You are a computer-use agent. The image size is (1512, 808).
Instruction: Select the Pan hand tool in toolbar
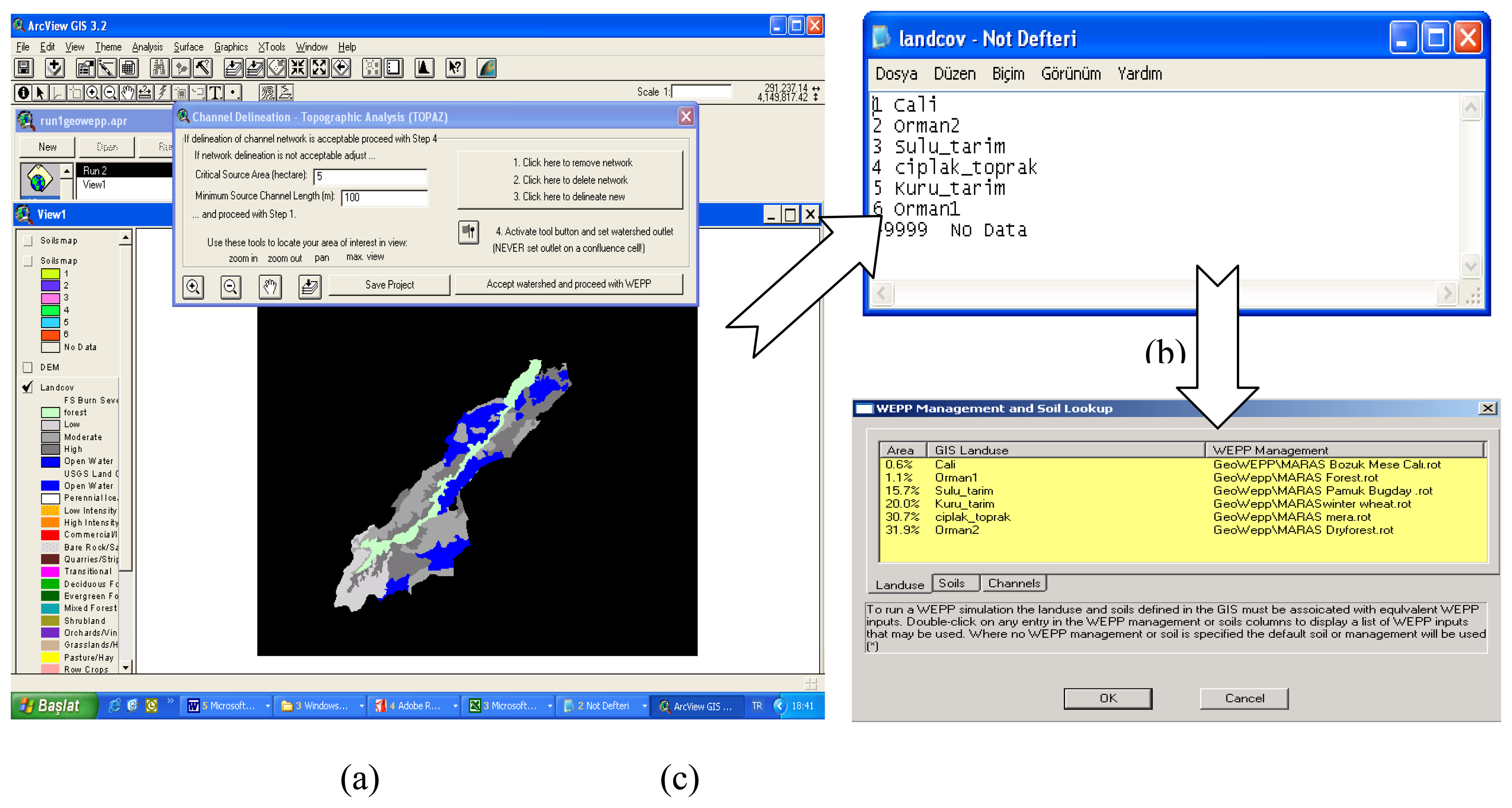[128, 93]
